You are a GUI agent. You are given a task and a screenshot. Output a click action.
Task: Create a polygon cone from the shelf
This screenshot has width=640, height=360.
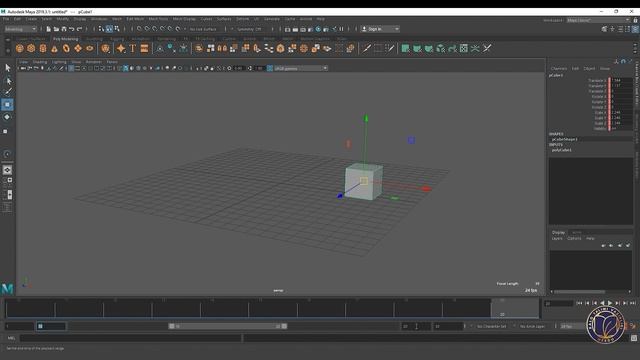(54, 49)
